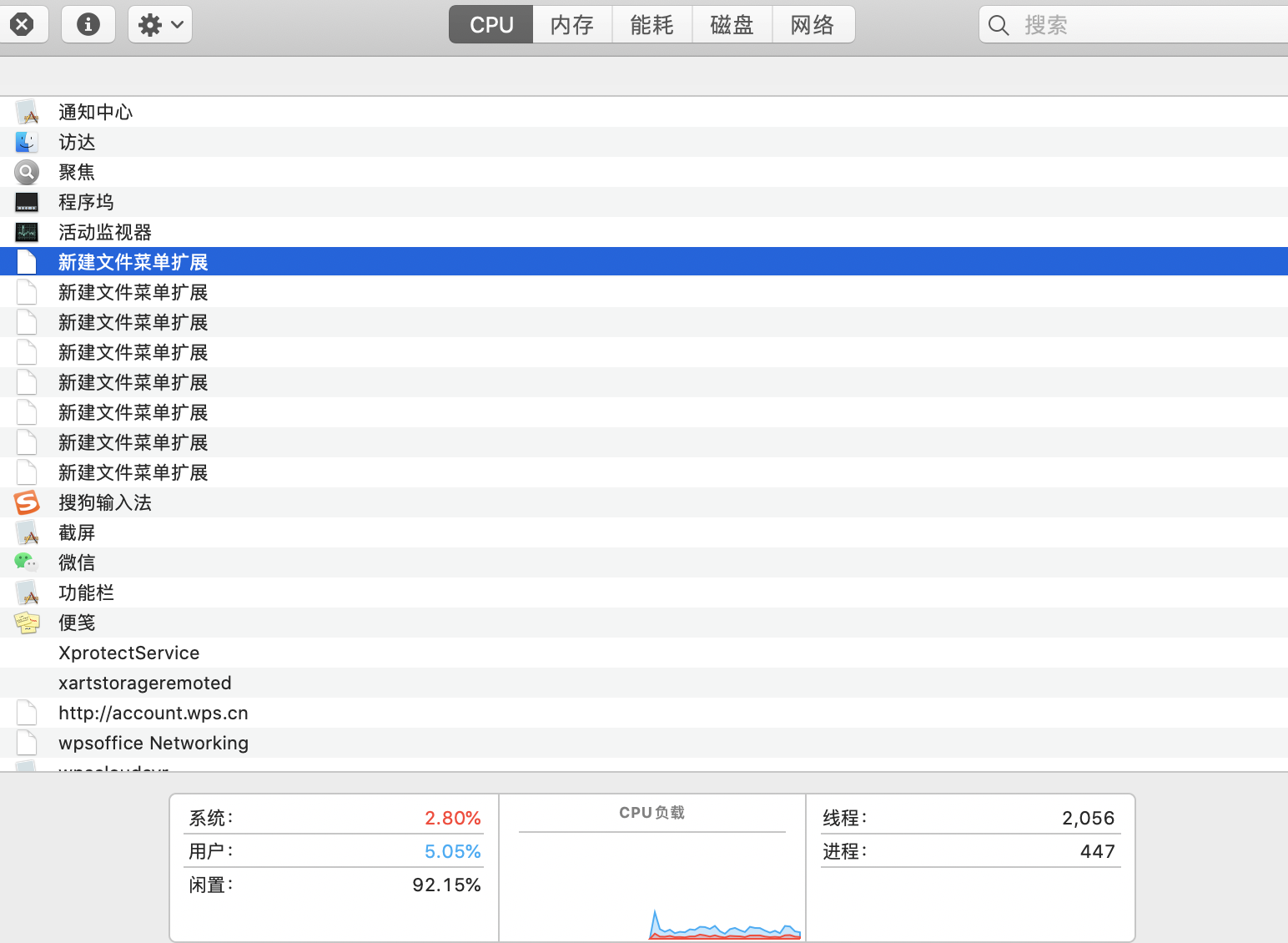1288x943 pixels.
Task: Open the process info inspector button
Action: (x=88, y=25)
